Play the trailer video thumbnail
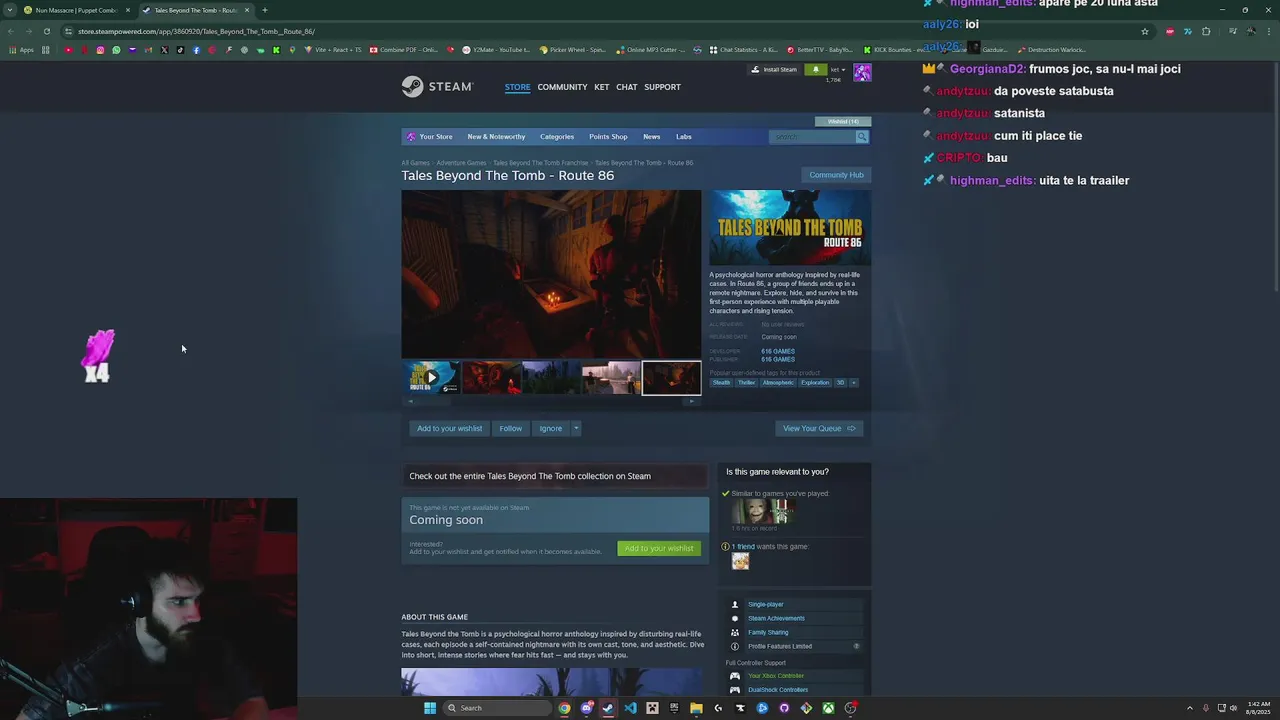 coord(431,378)
